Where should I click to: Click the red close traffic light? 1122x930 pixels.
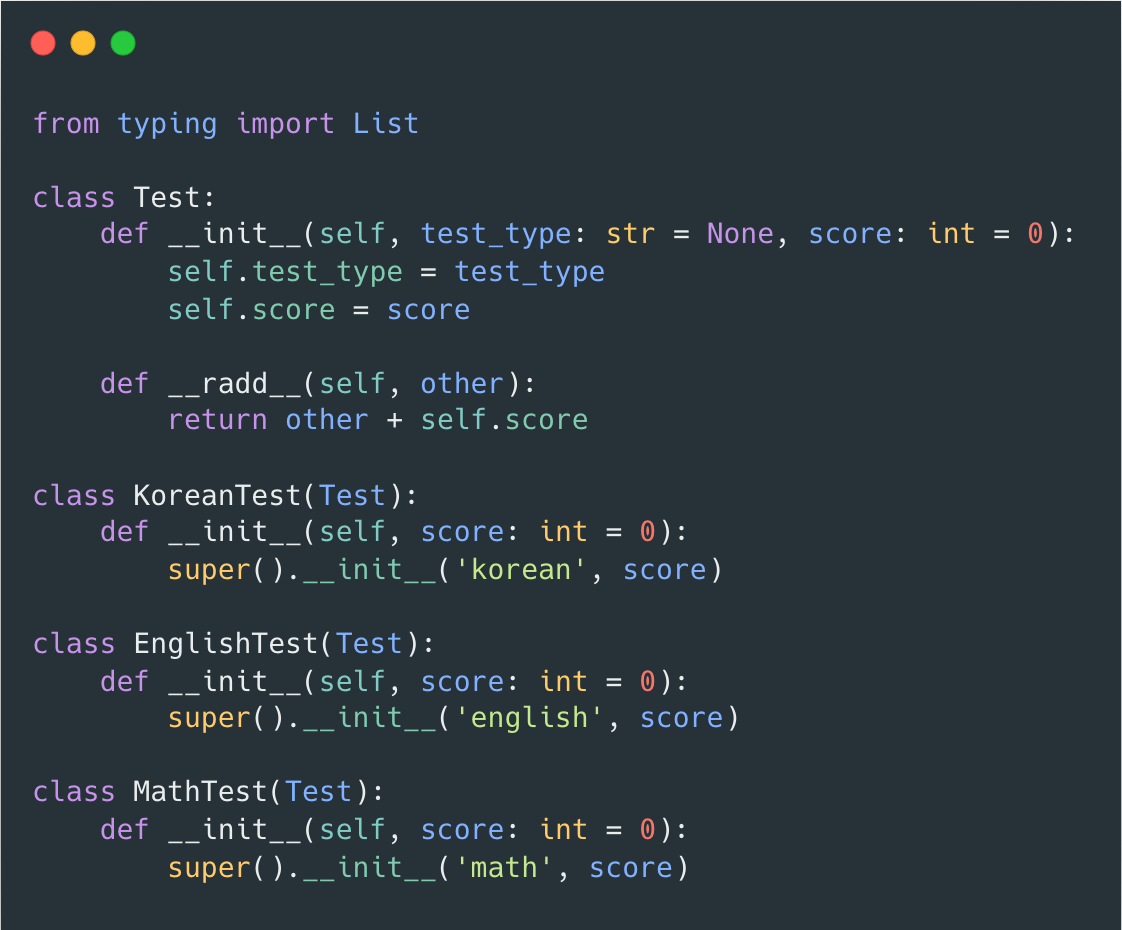click(x=43, y=43)
